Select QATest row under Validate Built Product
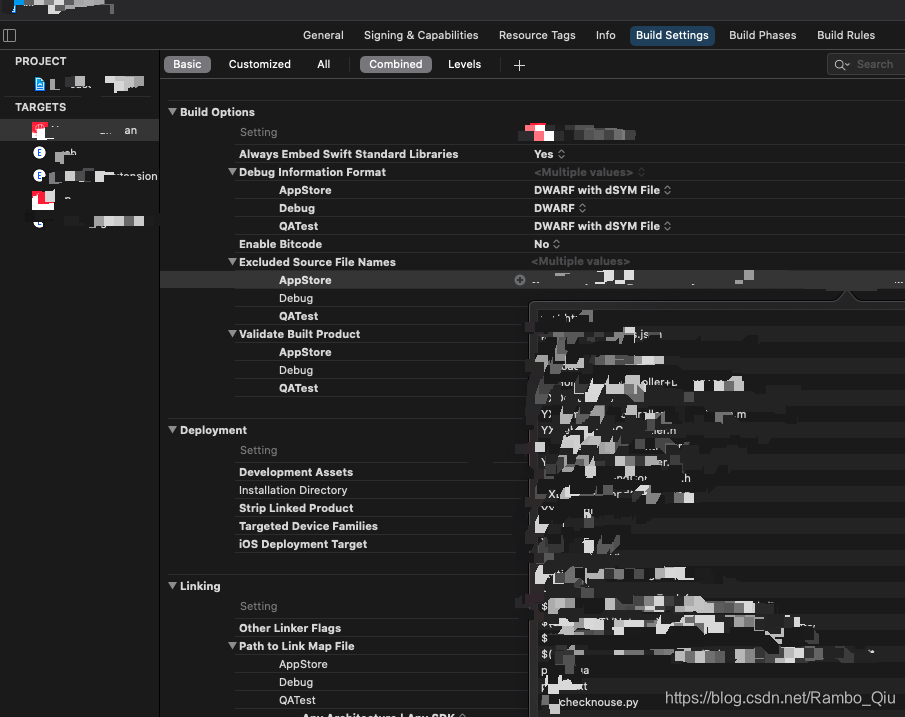Screen dimensions: 905x717 [298, 388]
